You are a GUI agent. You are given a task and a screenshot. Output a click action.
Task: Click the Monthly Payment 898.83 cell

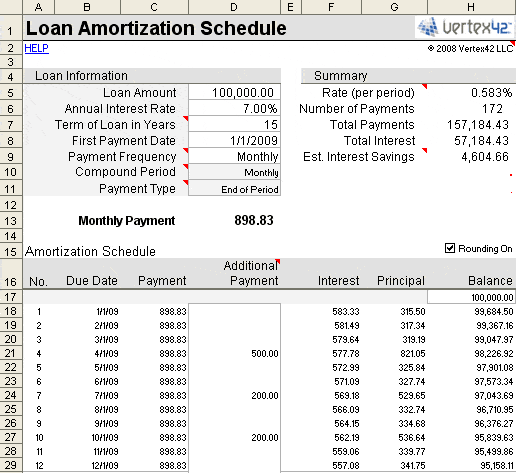[234, 220]
